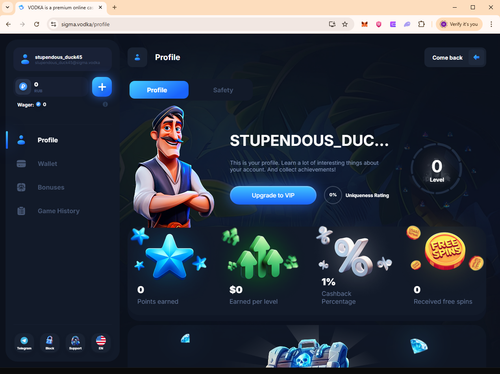This screenshot has height=374, width=500.
Task: Open the Extensions puzzle menu
Action: 421,24
